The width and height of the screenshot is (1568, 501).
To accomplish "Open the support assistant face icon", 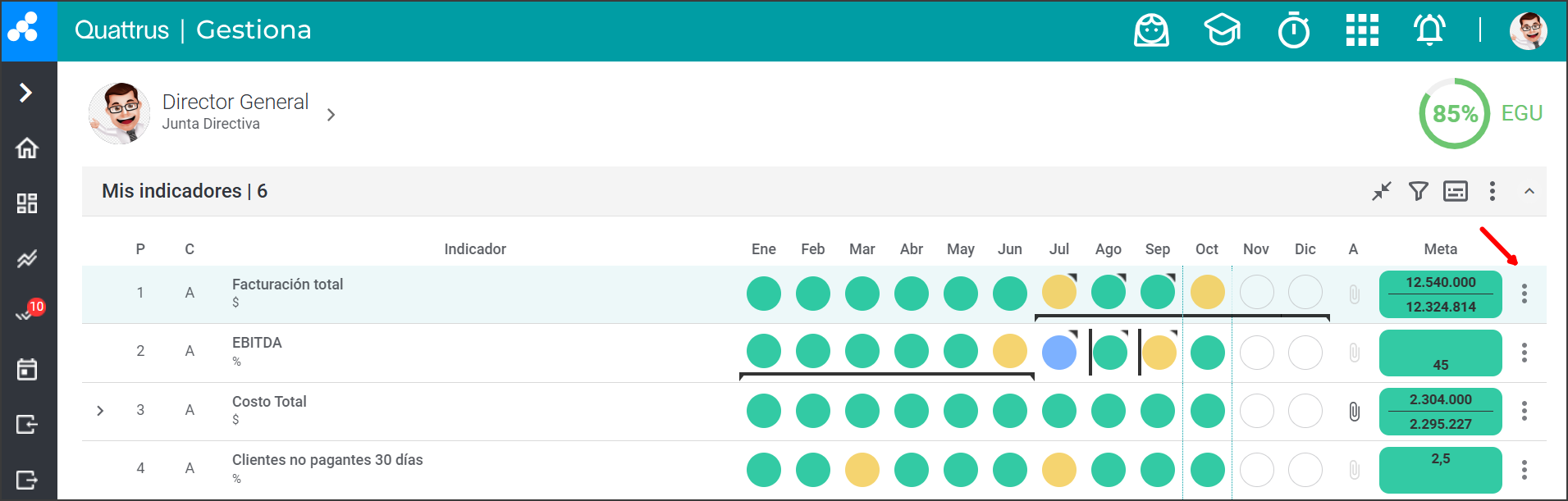I will pyautogui.click(x=1151, y=31).
